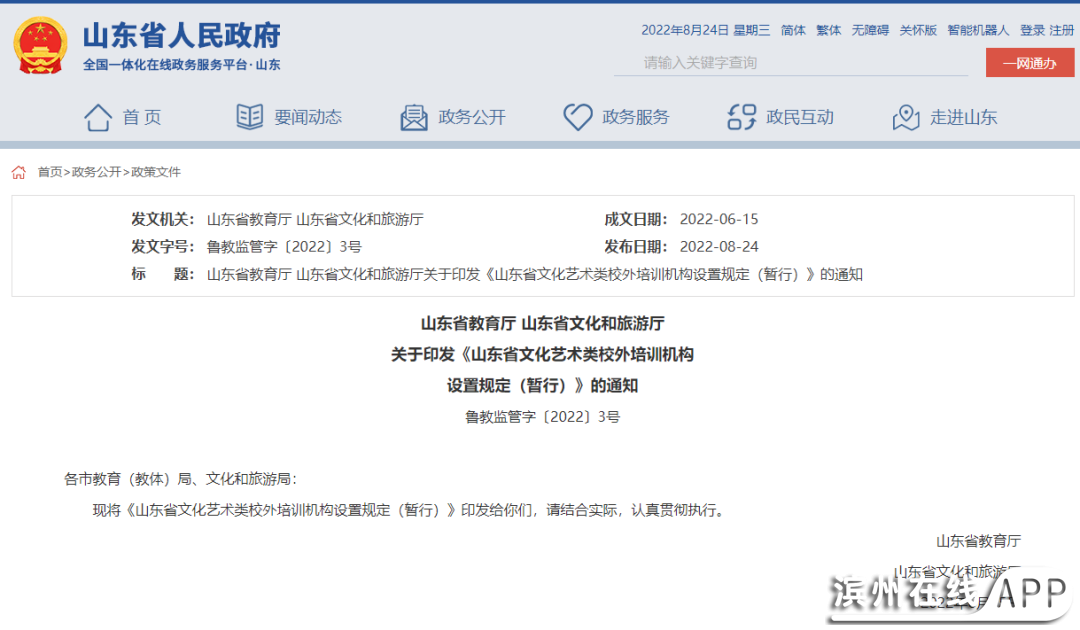Click the 要闻动态 news book icon
Screen dimensions: 1080x630
click(x=250, y=117)
